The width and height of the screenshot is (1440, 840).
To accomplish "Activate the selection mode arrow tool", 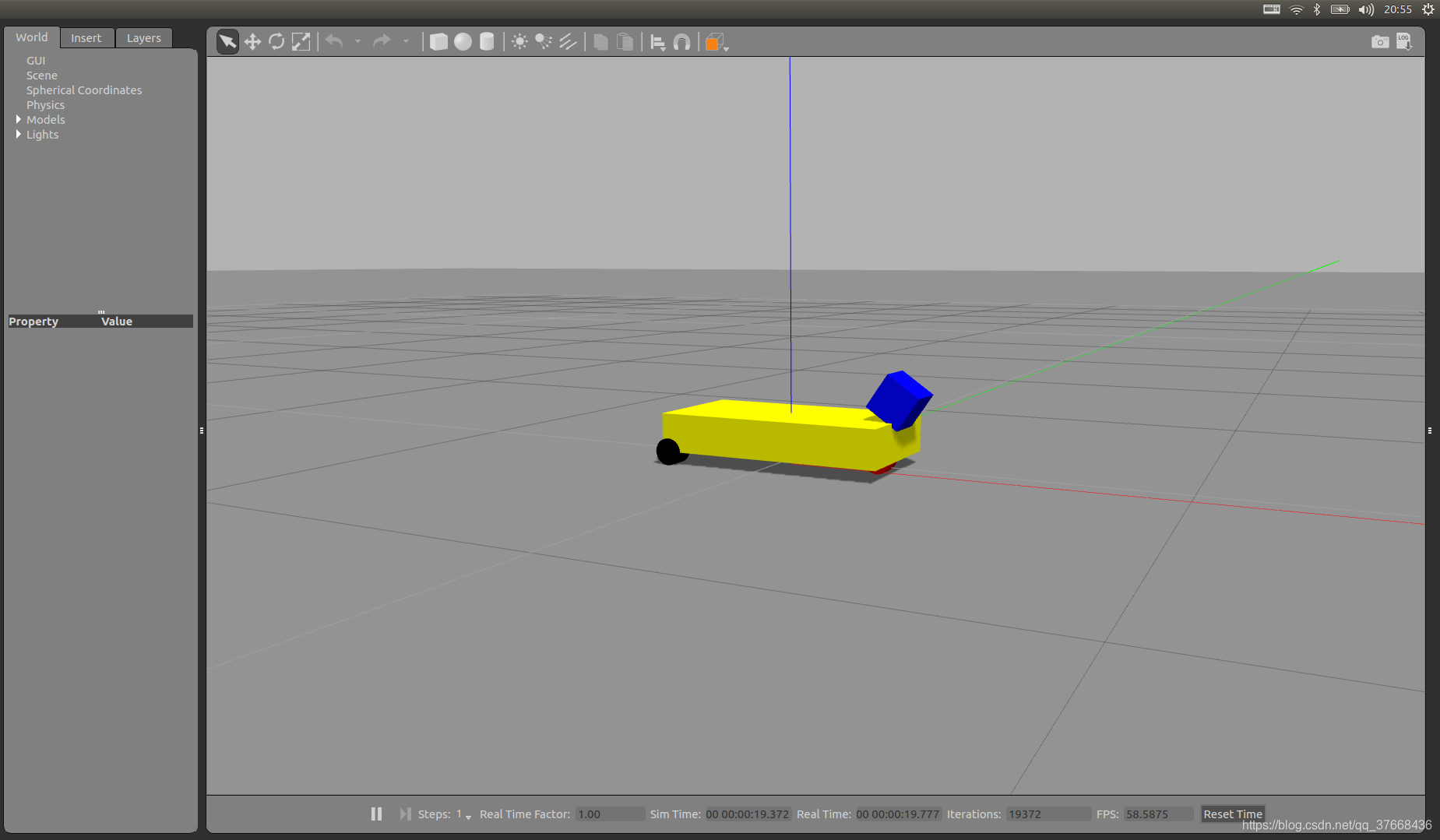I will (227, 41).
